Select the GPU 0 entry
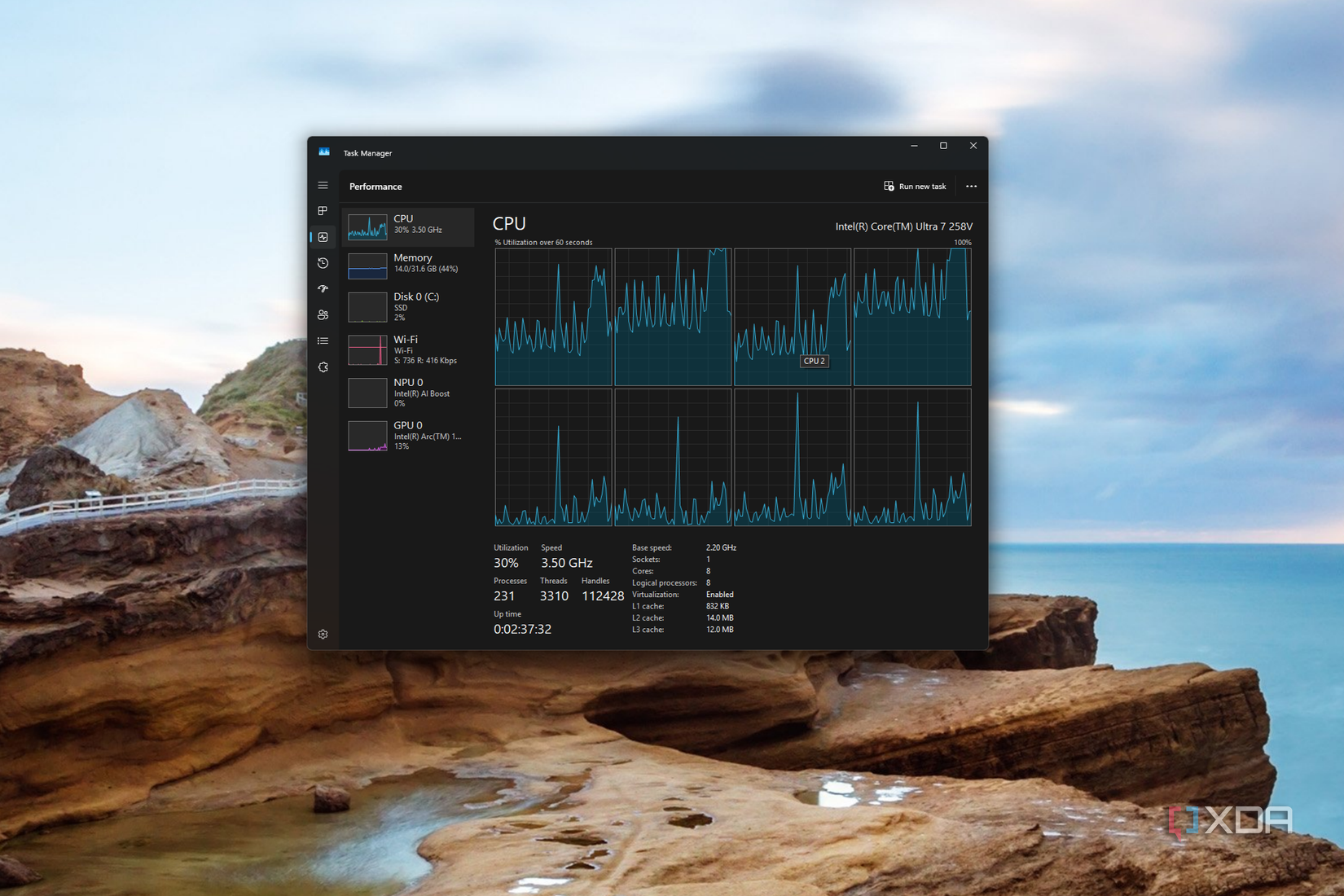Image resolution: width=1344 pixels, height=896 pixels. pos(408,436)
